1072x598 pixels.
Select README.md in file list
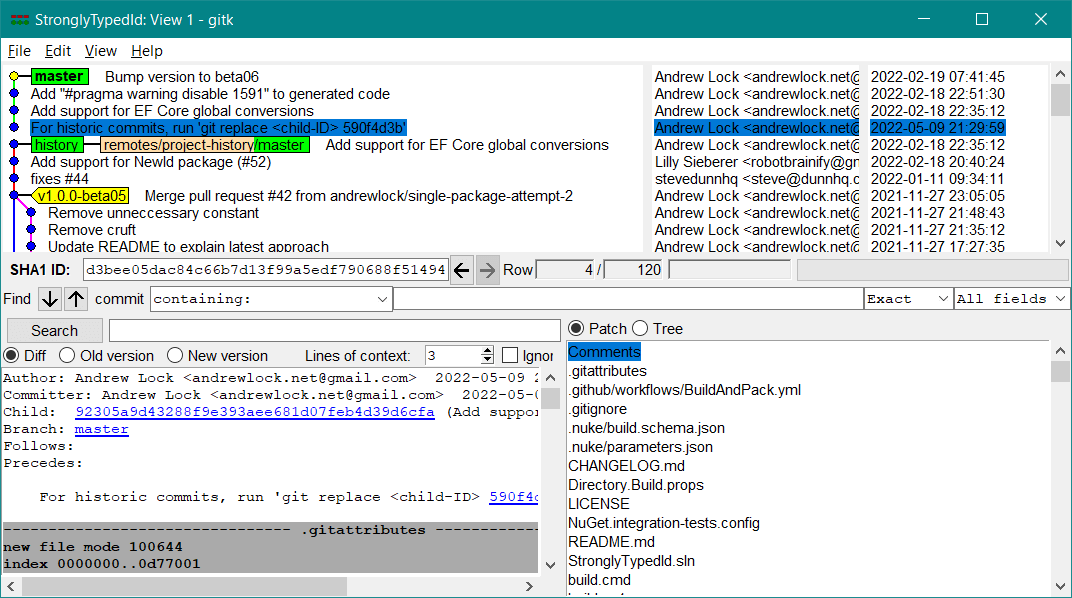click(x=611, y=542)
